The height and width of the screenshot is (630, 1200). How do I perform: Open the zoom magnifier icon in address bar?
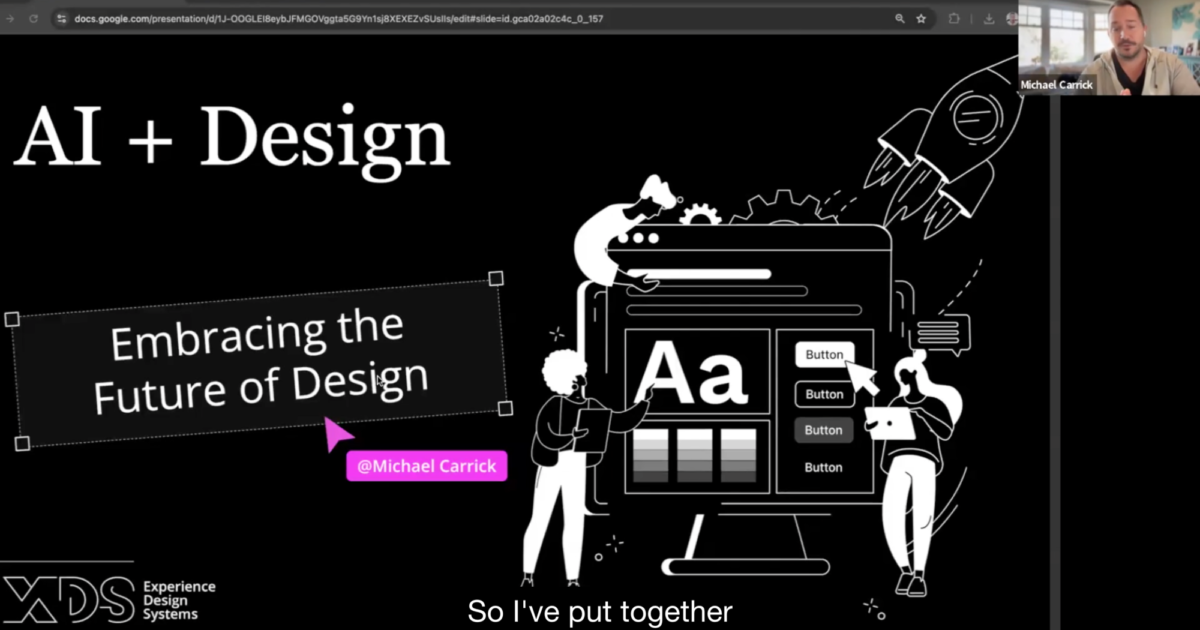click(x=900, y=18)
